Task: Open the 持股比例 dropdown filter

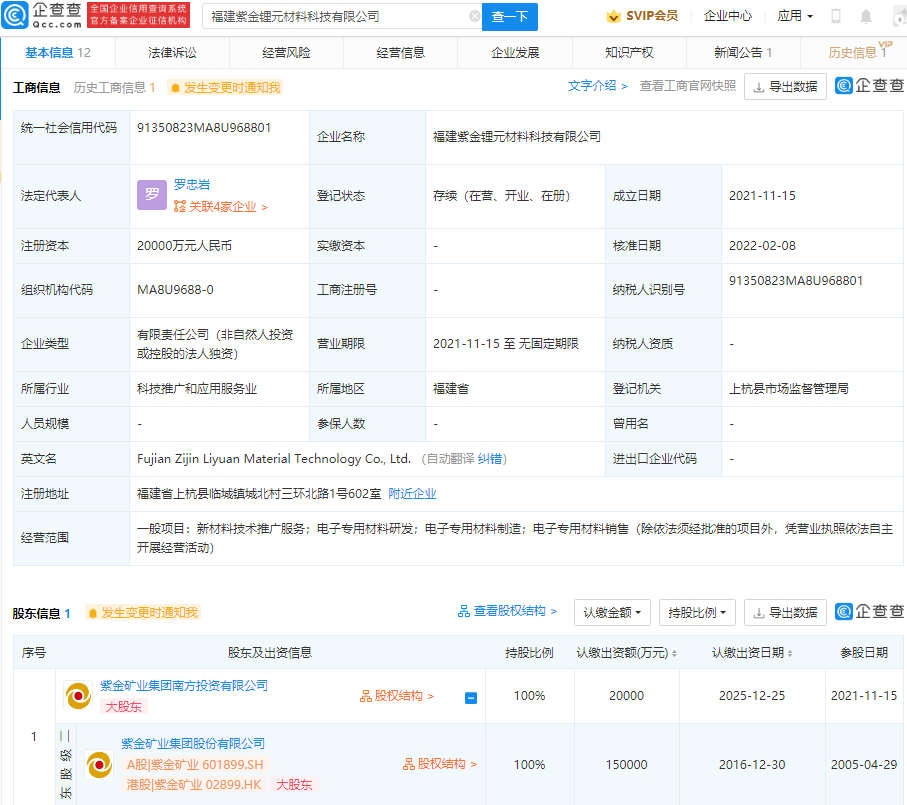Action: 697,612
